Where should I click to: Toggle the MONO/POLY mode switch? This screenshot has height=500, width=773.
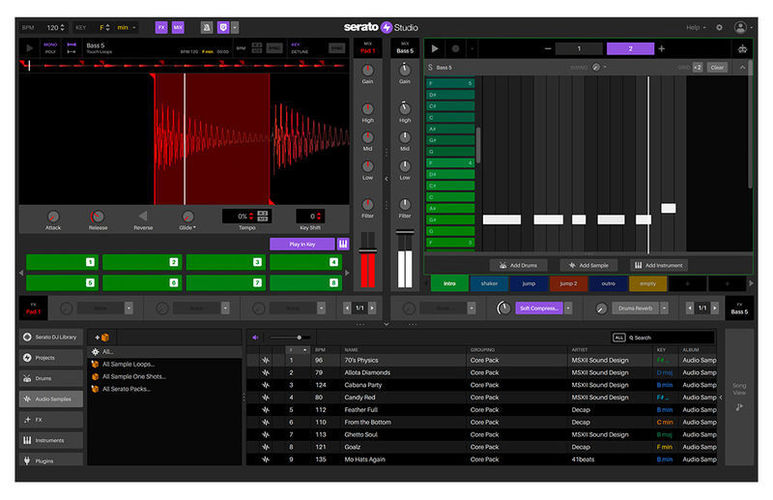(50, 48)
